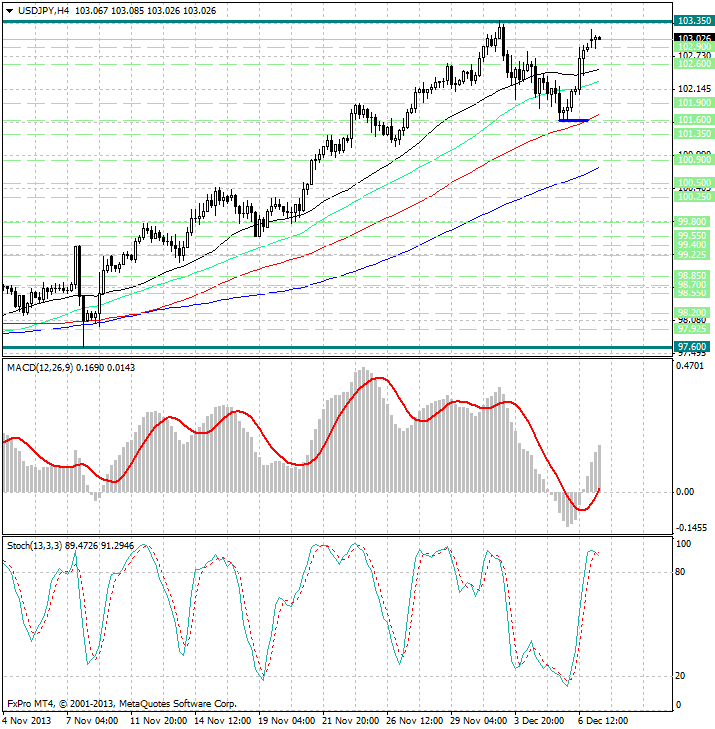
Task: Click the 26 Nov 12:00 time label
Action: pos(414,721)
